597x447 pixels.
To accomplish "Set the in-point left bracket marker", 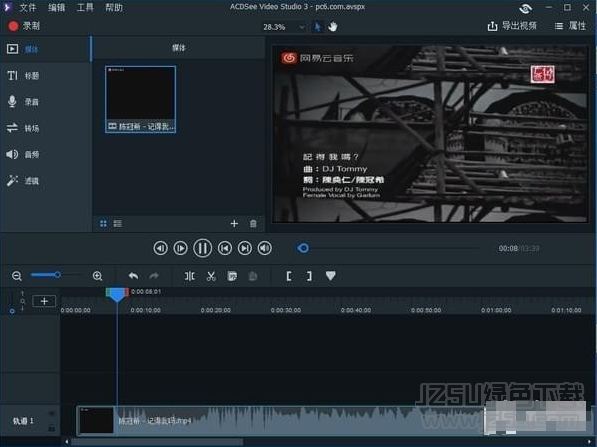I will 289,276.
